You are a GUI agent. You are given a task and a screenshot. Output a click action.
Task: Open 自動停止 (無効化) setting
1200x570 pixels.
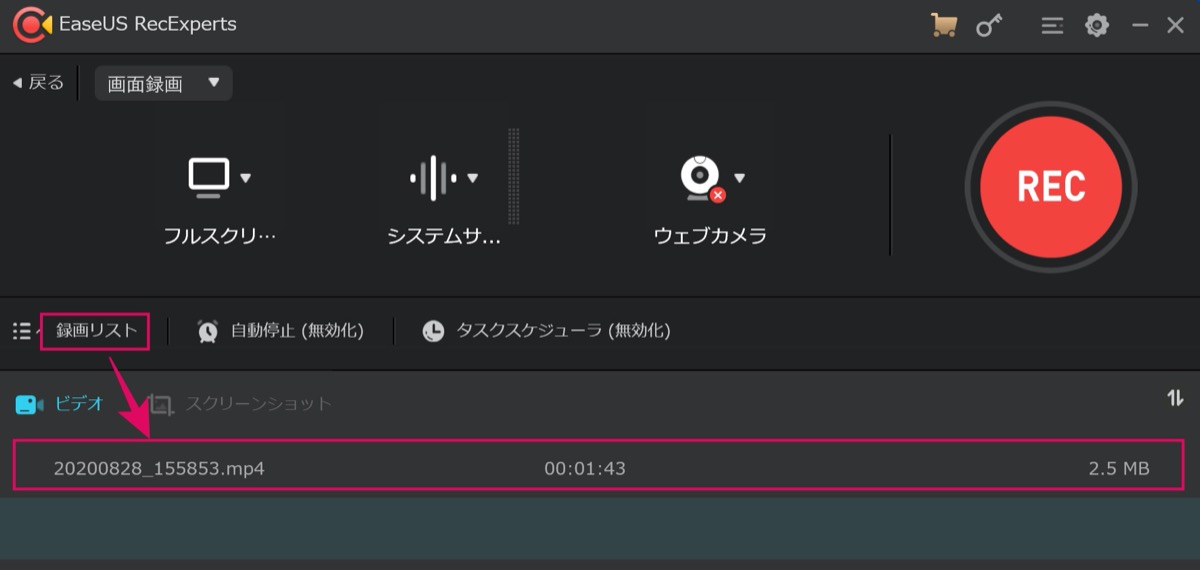pos(297,331)
